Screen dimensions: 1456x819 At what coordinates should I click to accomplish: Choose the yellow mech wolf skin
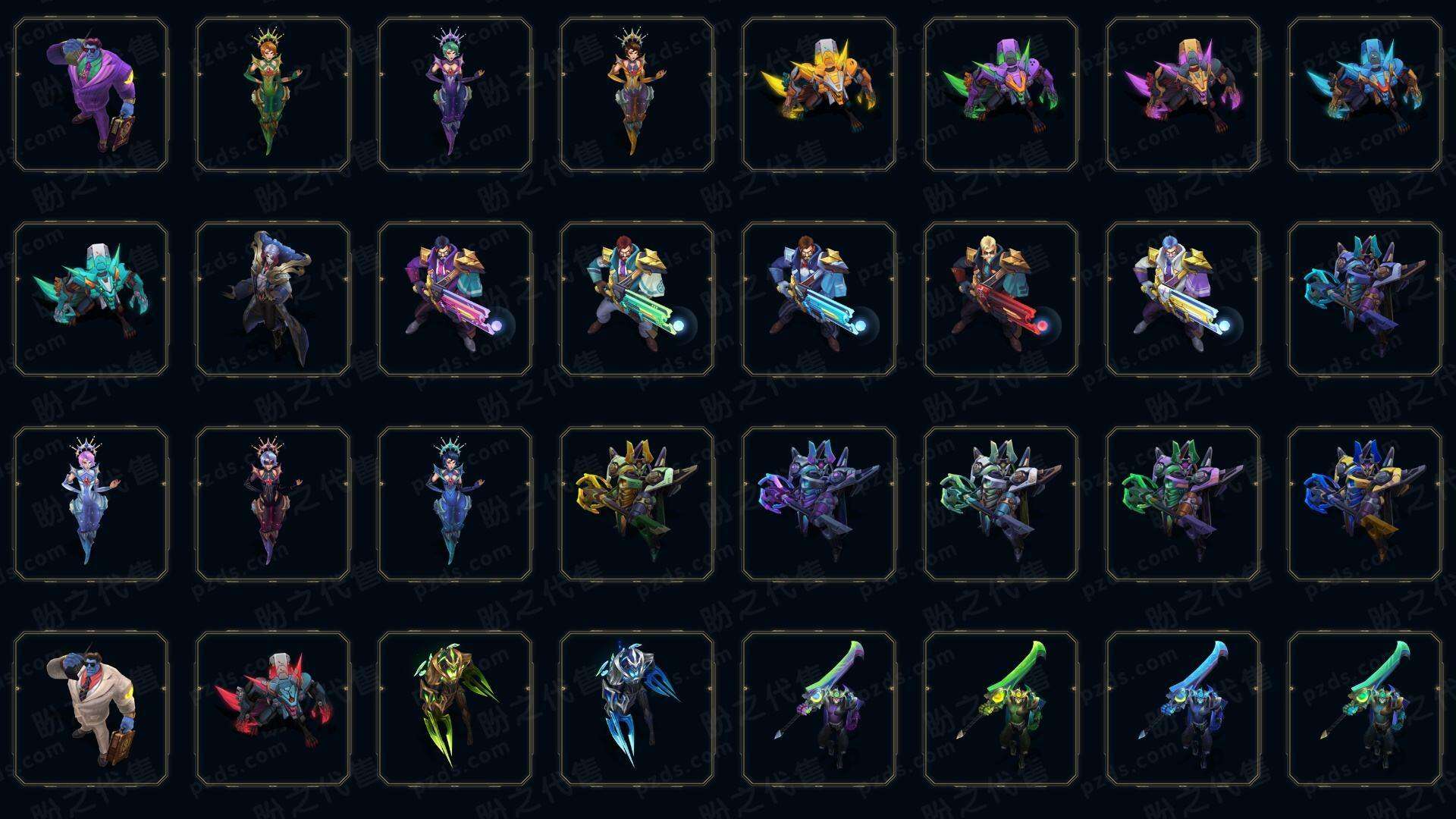tap(818, 95)
